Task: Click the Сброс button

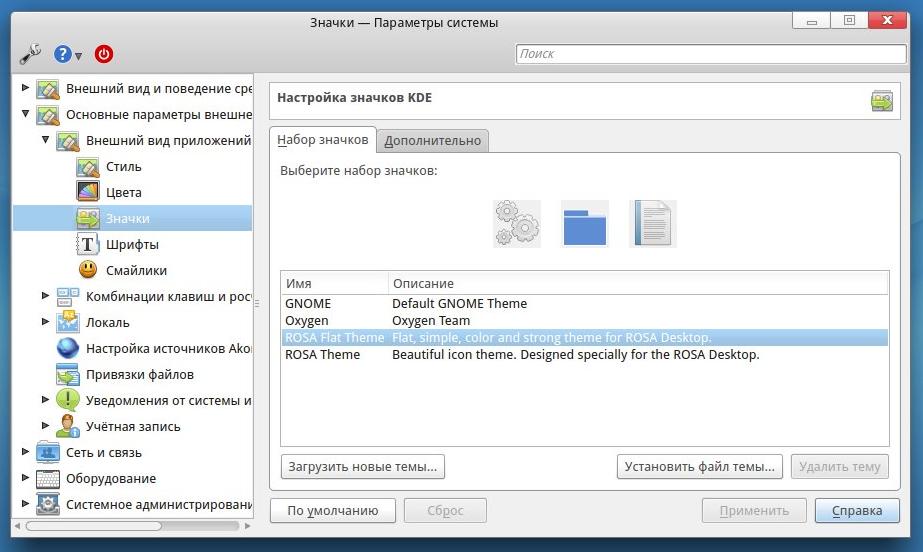Action: [445, 511]
